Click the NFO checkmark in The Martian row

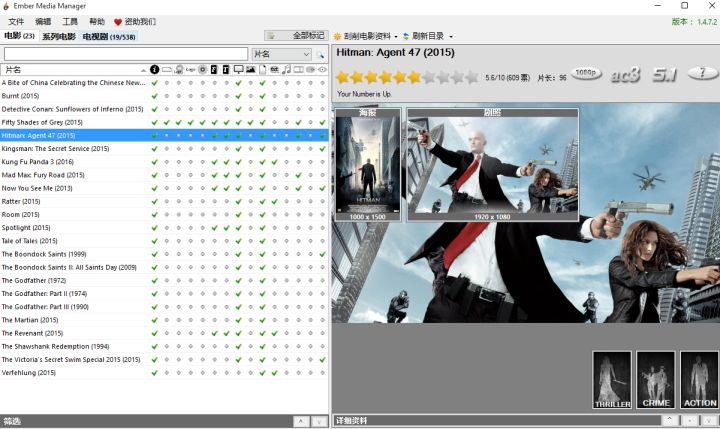(x=155, y=320)
